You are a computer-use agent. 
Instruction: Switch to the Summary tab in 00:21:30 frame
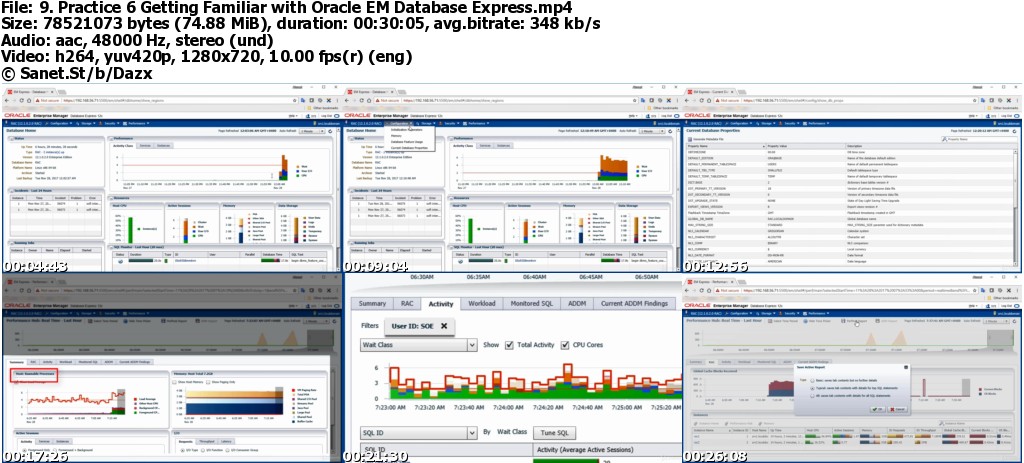372,304
